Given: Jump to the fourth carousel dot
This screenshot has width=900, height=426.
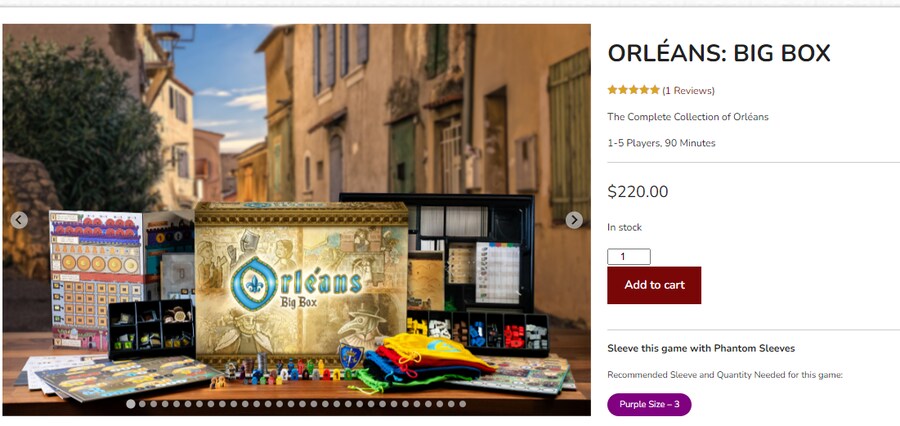Looking at the screenshot, I should tap(165, 404).
